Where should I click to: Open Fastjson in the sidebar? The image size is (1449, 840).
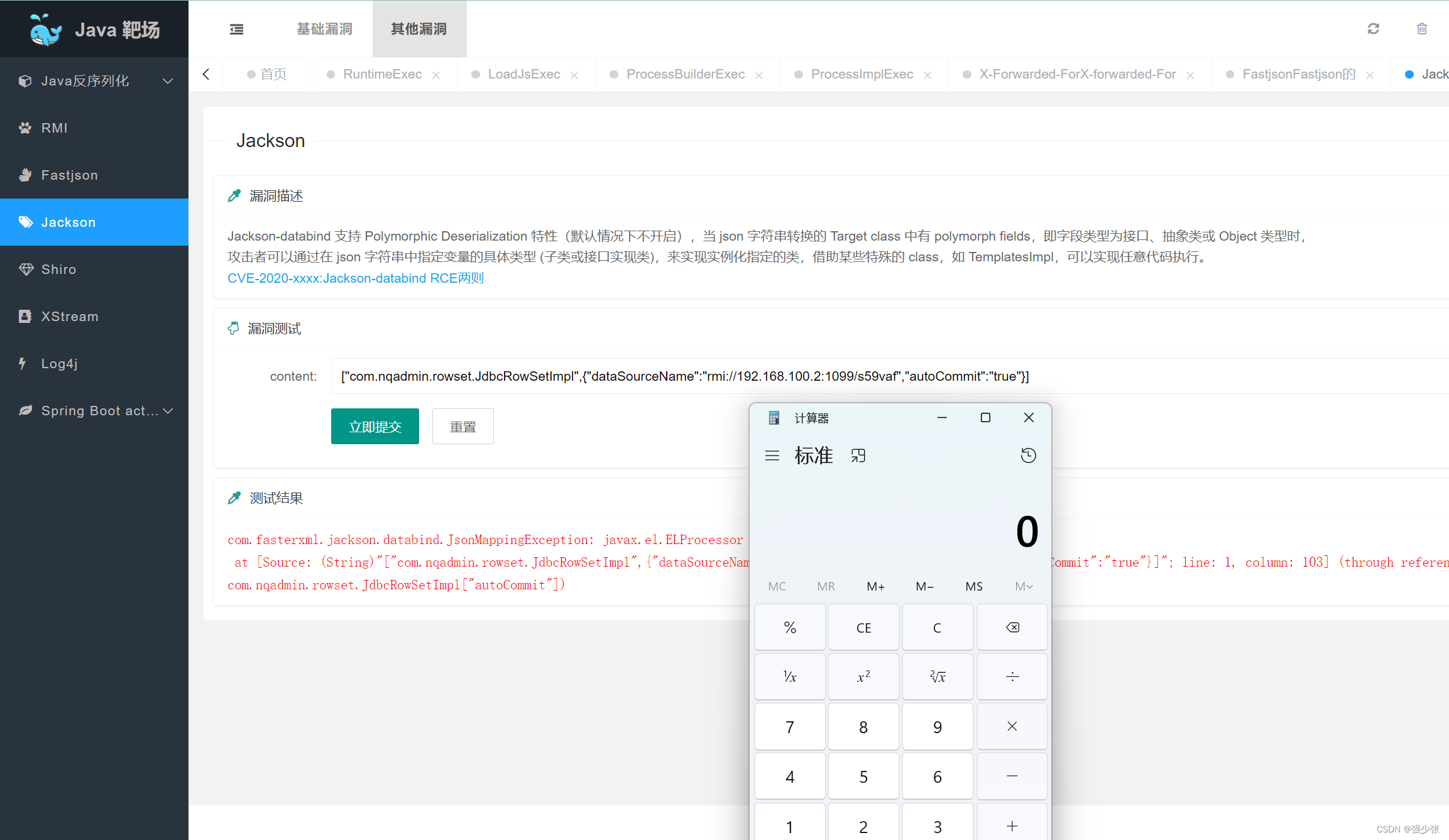coord(94,175)
